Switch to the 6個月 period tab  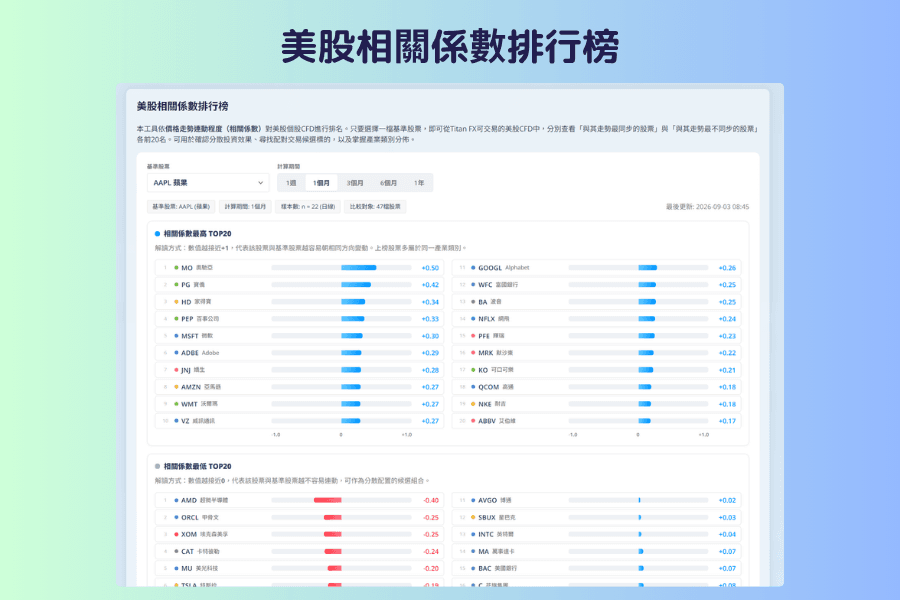tap(389, 183)
